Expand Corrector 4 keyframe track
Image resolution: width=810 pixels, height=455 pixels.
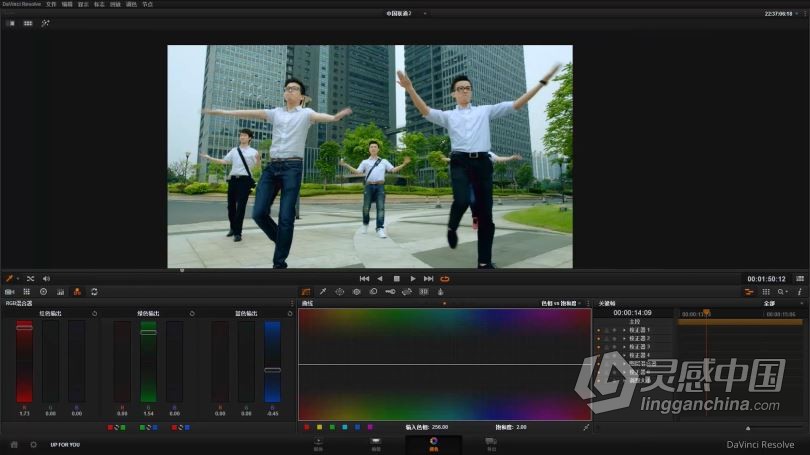pos(624,355)
